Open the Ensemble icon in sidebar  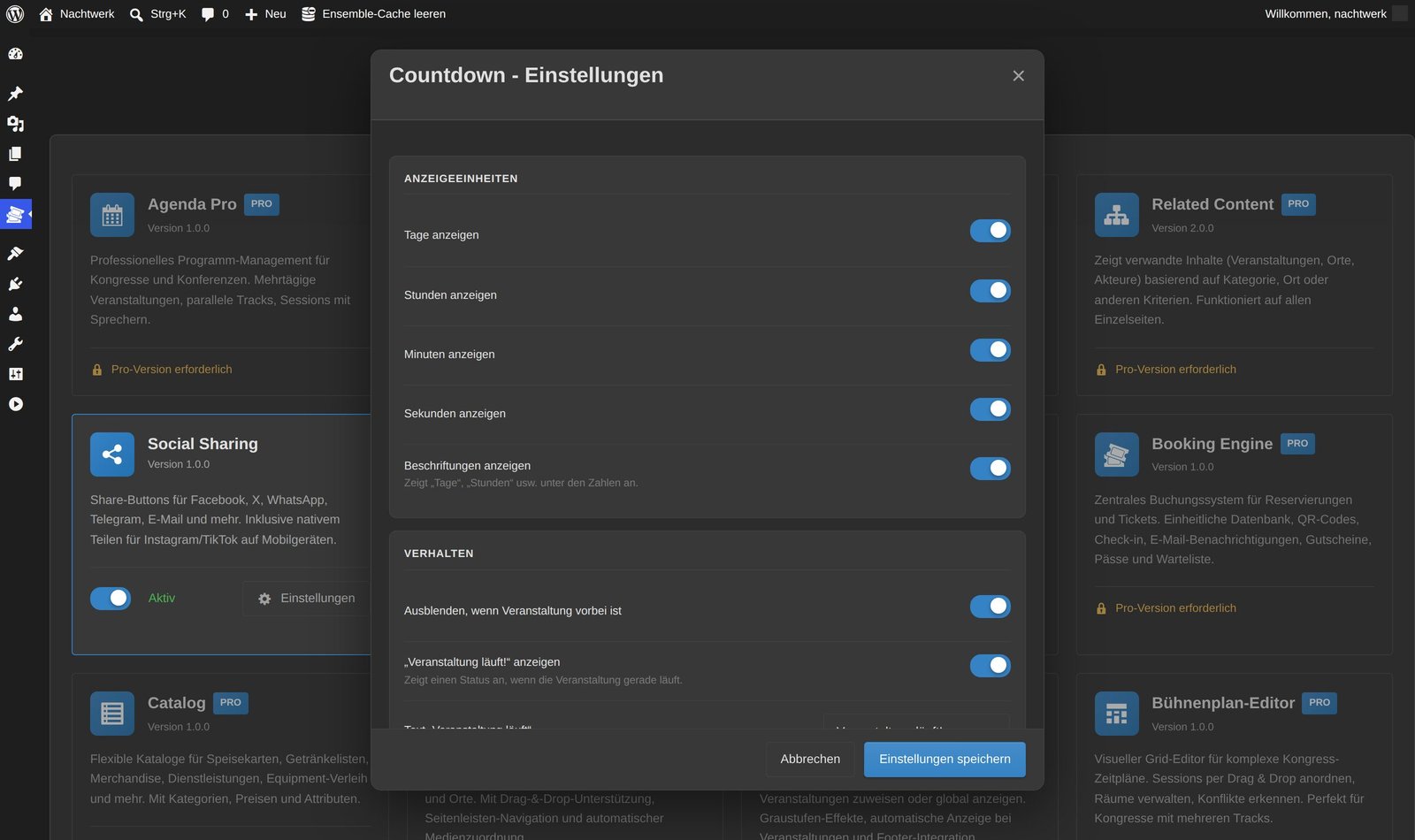coord(15,214)
